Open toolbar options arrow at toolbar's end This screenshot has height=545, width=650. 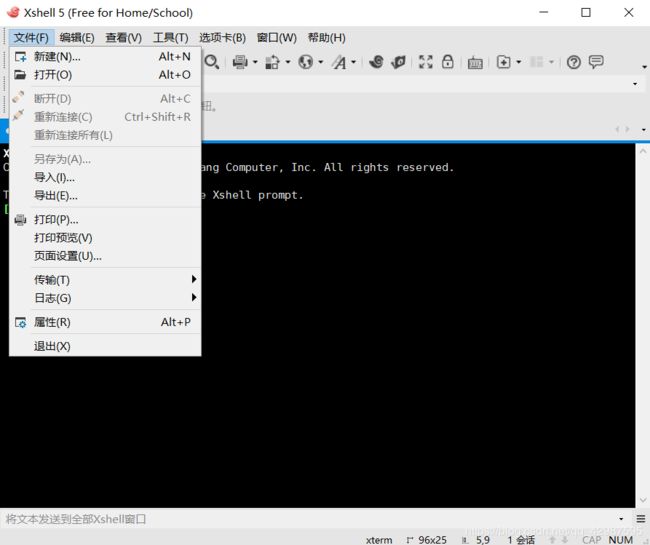click(644, 67)
